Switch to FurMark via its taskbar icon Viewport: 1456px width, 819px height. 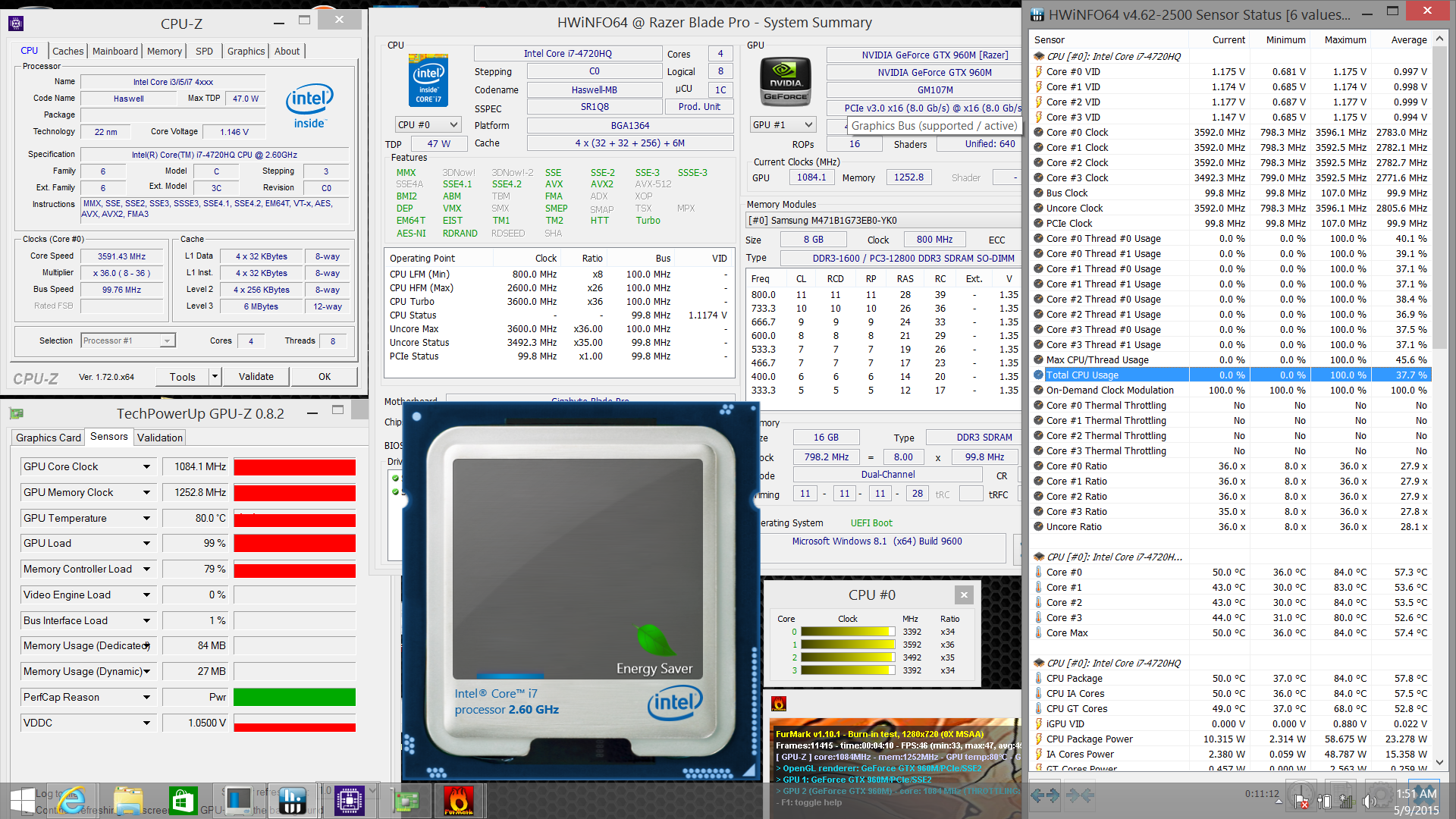click(x=459, y=801)
